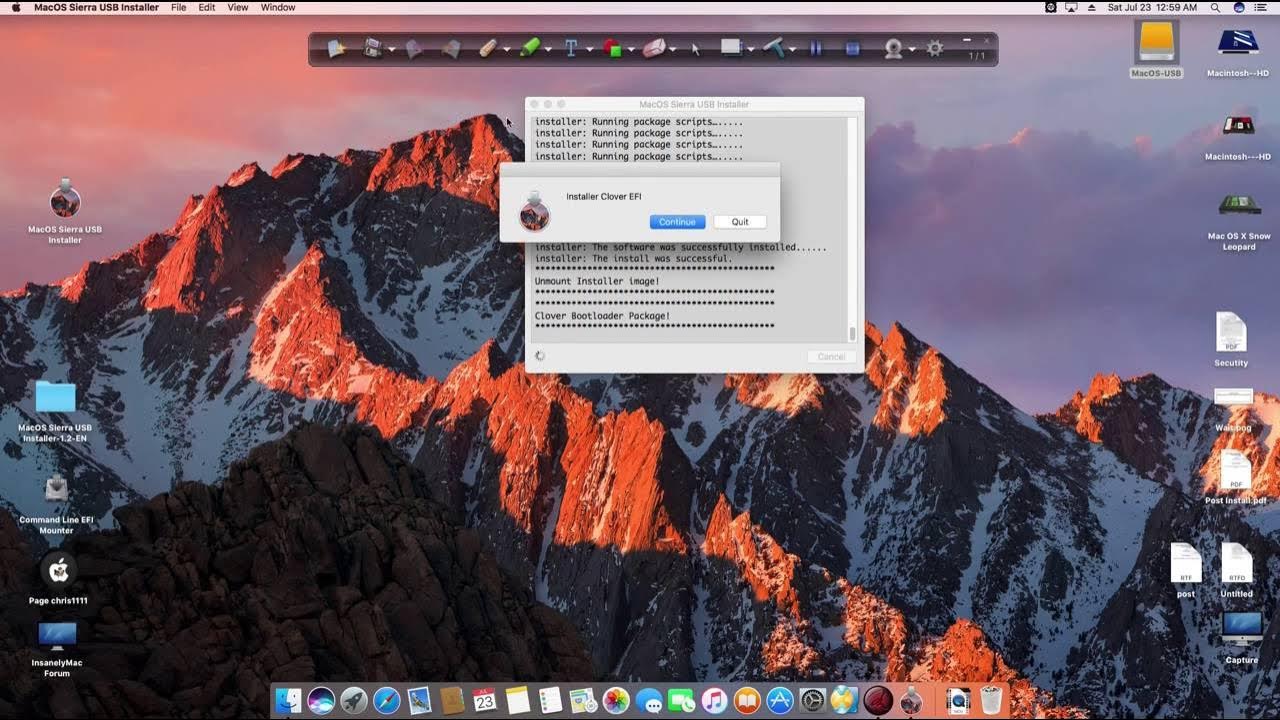The image size is (1280, 720).
Task: Select MacOS Sierra USB Installer-1.2-EN folder
Action: [55, 411]
